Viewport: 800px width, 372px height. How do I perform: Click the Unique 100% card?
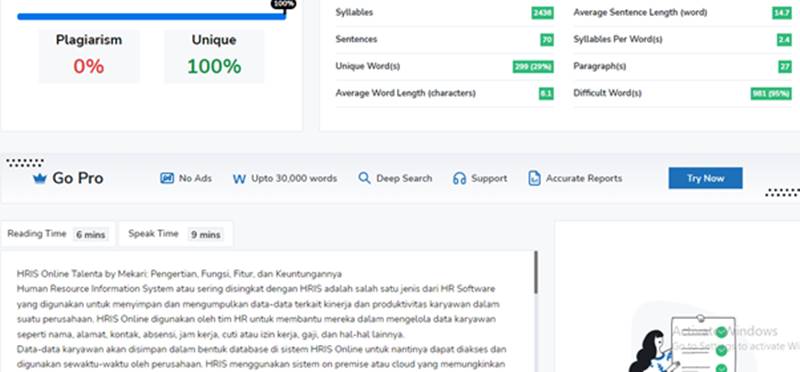(214, 56)
